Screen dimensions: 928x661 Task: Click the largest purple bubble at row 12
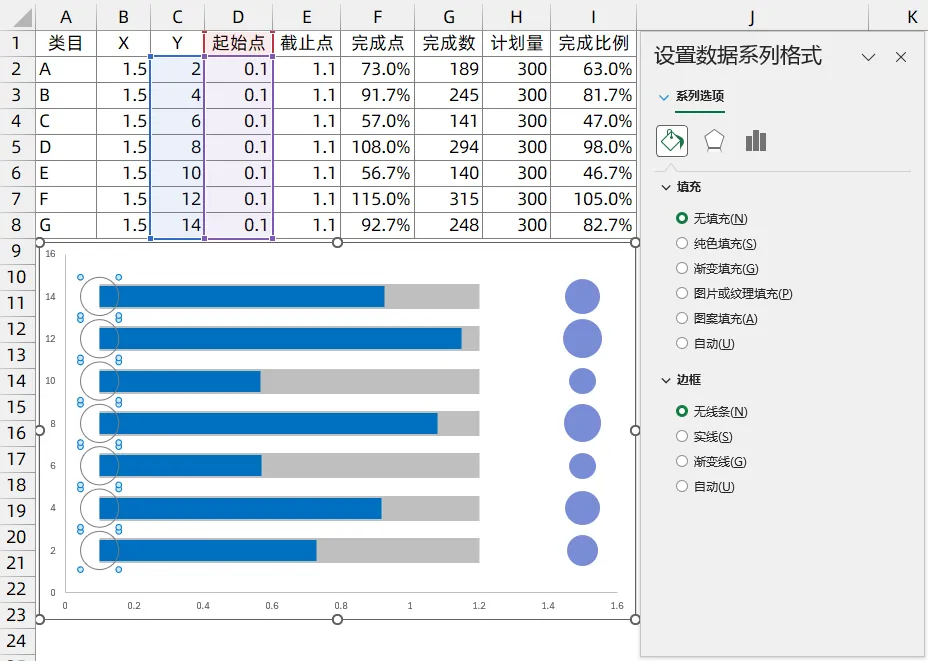pos(582,338)
